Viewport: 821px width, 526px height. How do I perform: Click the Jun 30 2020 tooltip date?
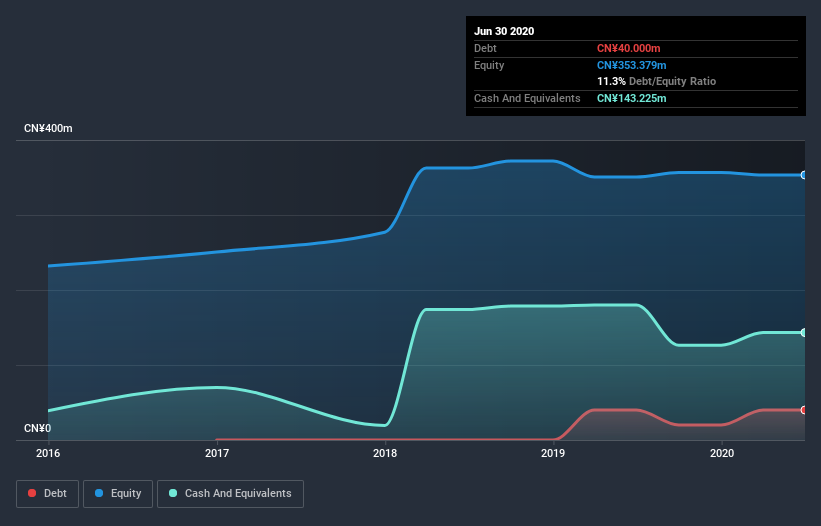pyautogui.click(x=504, y=31)
